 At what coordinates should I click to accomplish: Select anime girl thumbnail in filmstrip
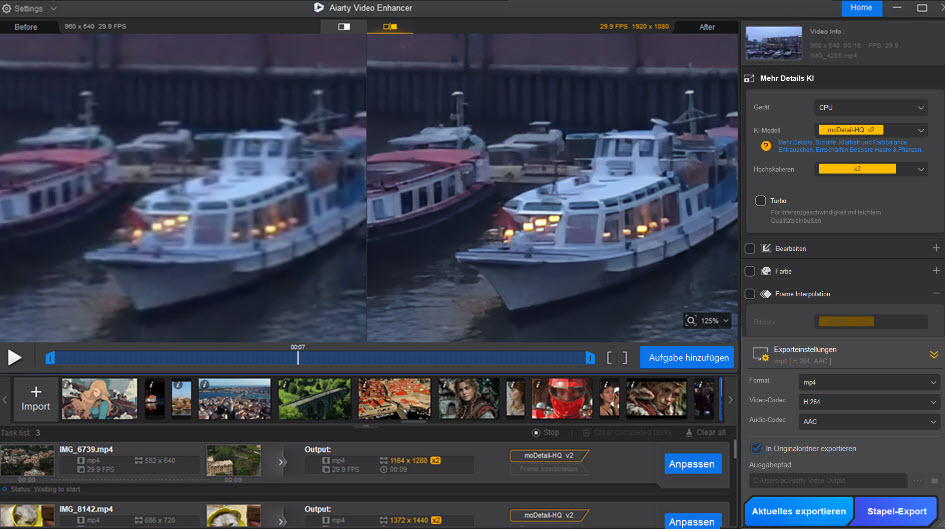point(99,398)
